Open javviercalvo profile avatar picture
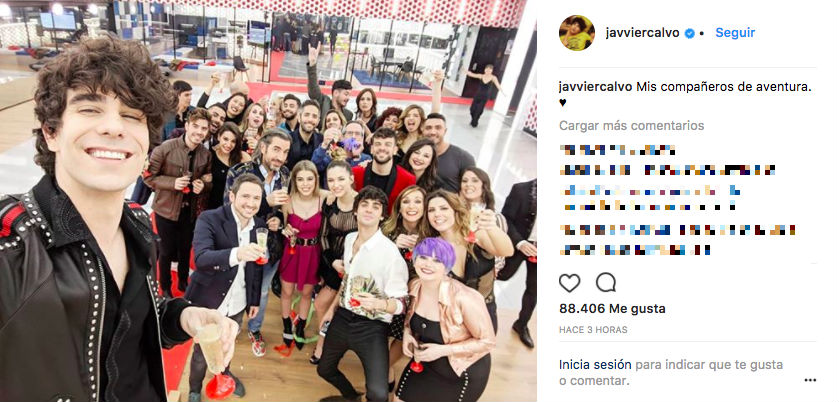 point(577,33)
